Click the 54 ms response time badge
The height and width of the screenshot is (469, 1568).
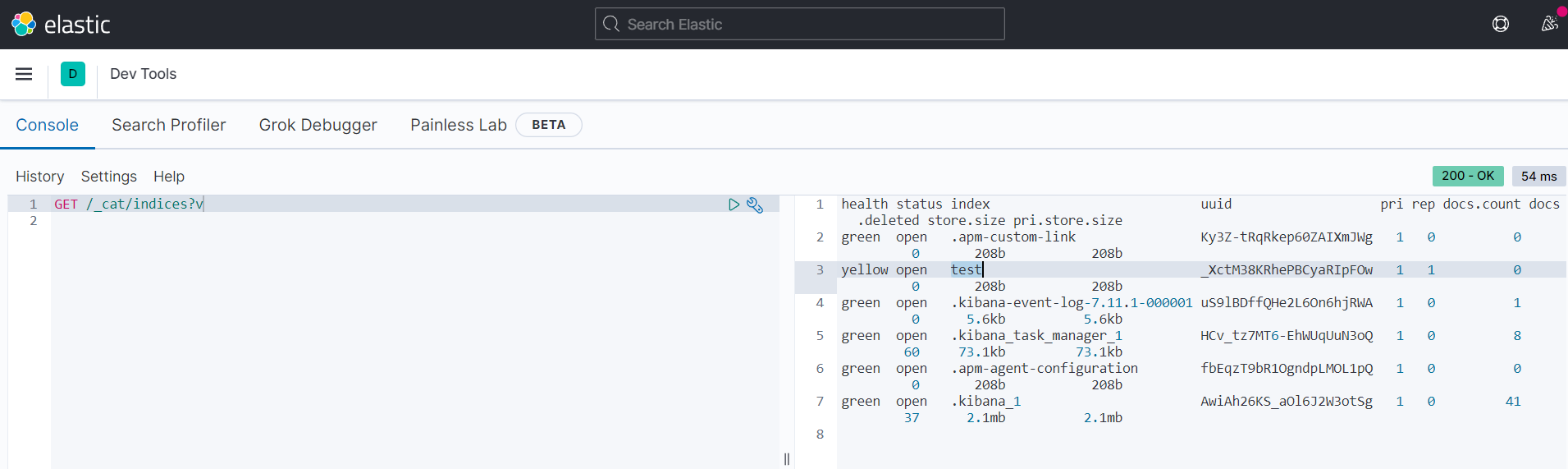tap(1538, 176)
